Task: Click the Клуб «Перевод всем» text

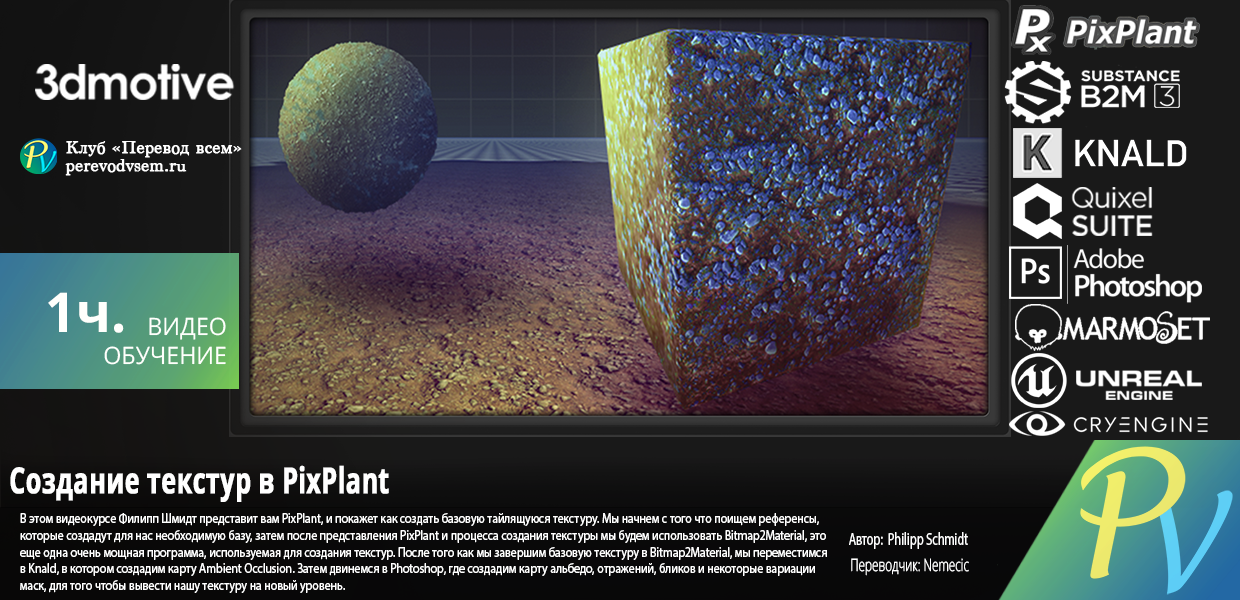Action: click(x=154, y=148)
